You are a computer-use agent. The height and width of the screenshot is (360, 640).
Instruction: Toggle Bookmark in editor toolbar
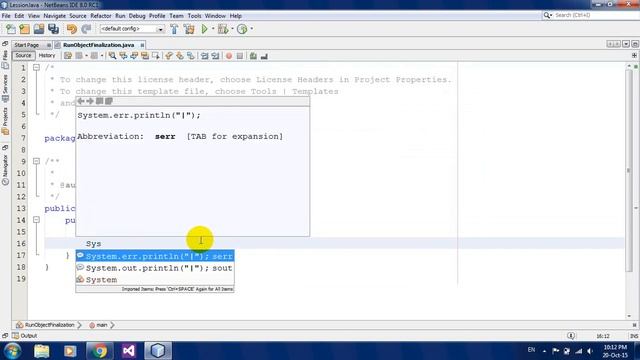[x=191, y=56]
